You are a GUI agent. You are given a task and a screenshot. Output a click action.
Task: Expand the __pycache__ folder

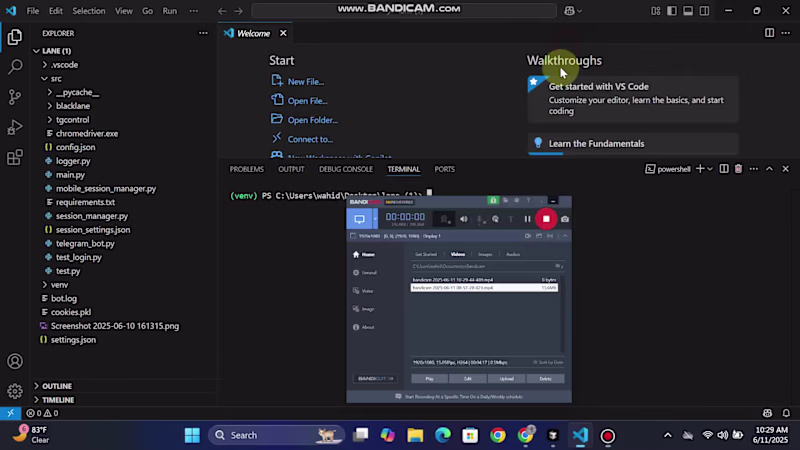(49, 92)
